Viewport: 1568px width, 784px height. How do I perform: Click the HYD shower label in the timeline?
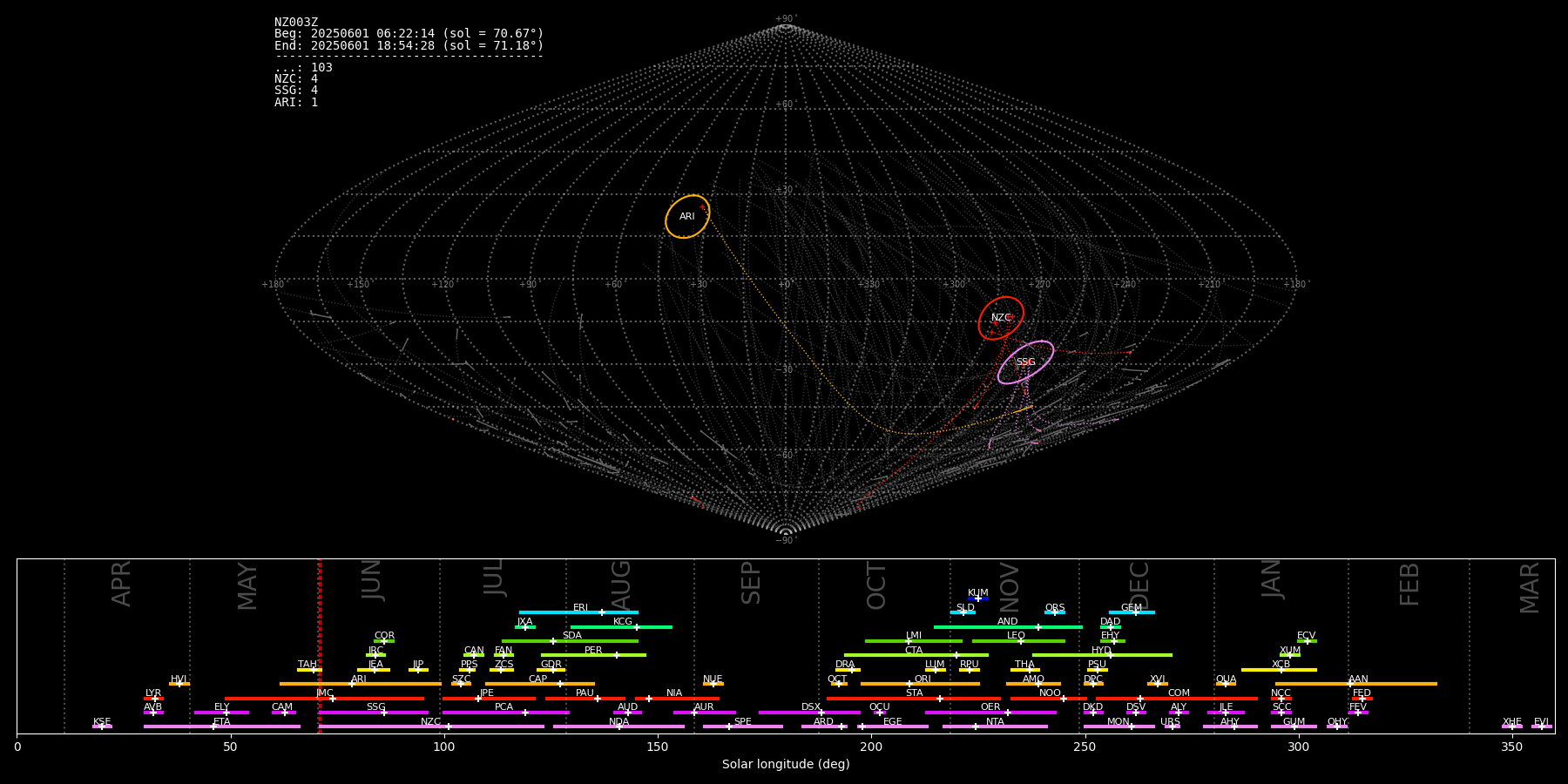(1102, 651)
